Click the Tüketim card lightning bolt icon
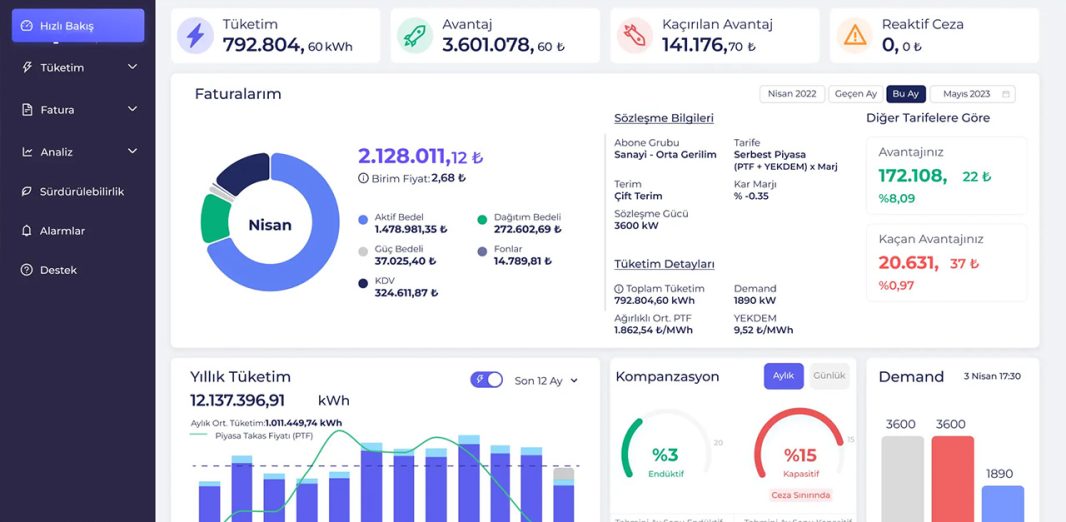Screen dimensions: 1066x522 tap(195, 35)
